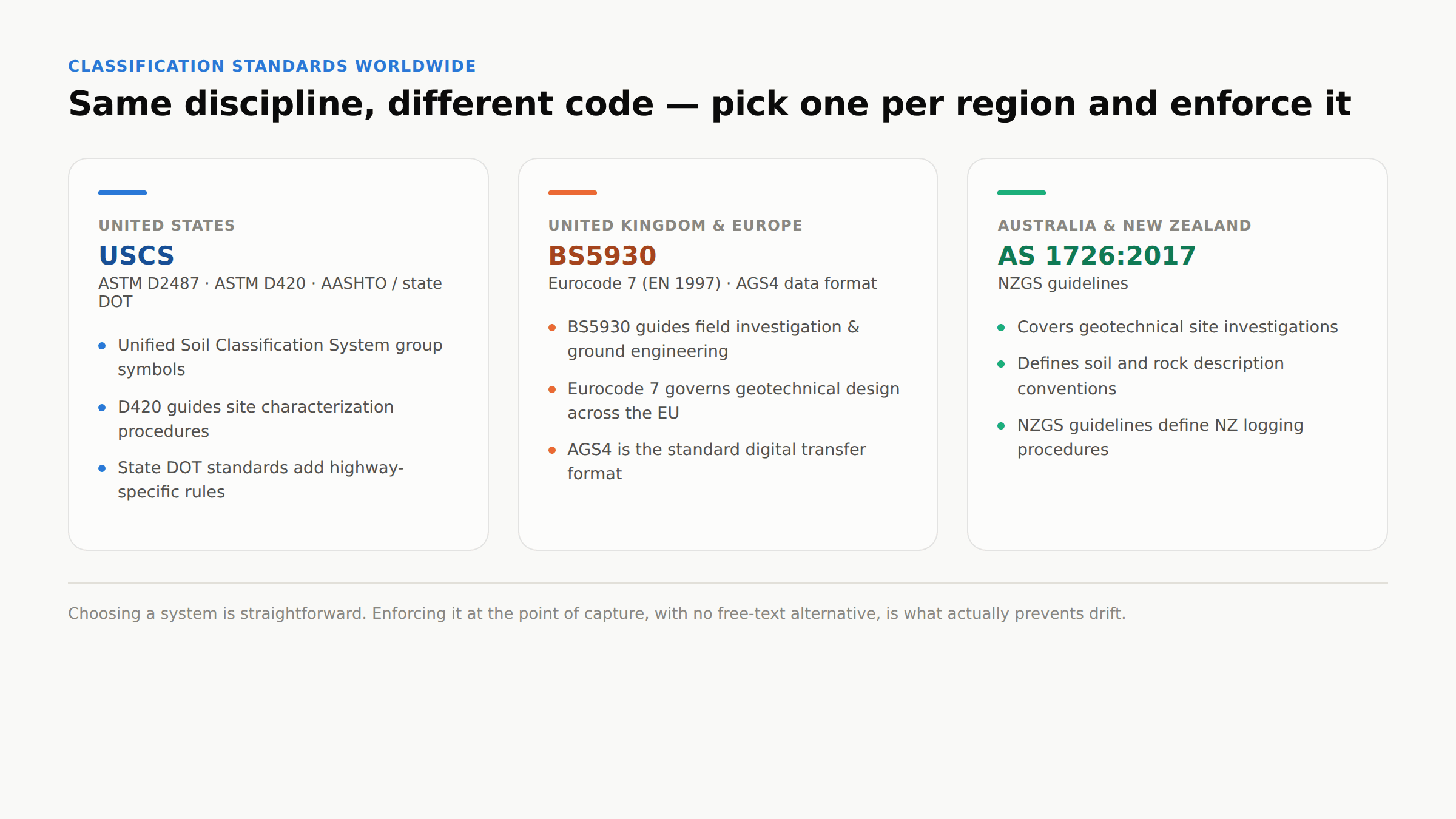Click the blue accent bar above United States
The height and width of the screenshot is (819, 1456).
click(x=123, y=193)
